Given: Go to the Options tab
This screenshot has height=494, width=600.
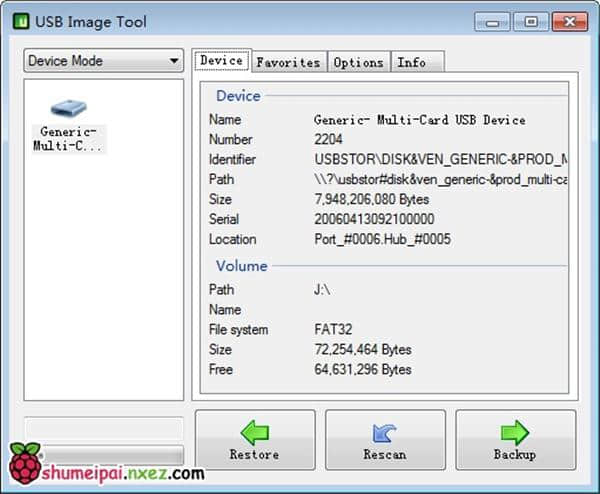Looking at the screenshot, I should pyautogui.click(x=358, y=62).
